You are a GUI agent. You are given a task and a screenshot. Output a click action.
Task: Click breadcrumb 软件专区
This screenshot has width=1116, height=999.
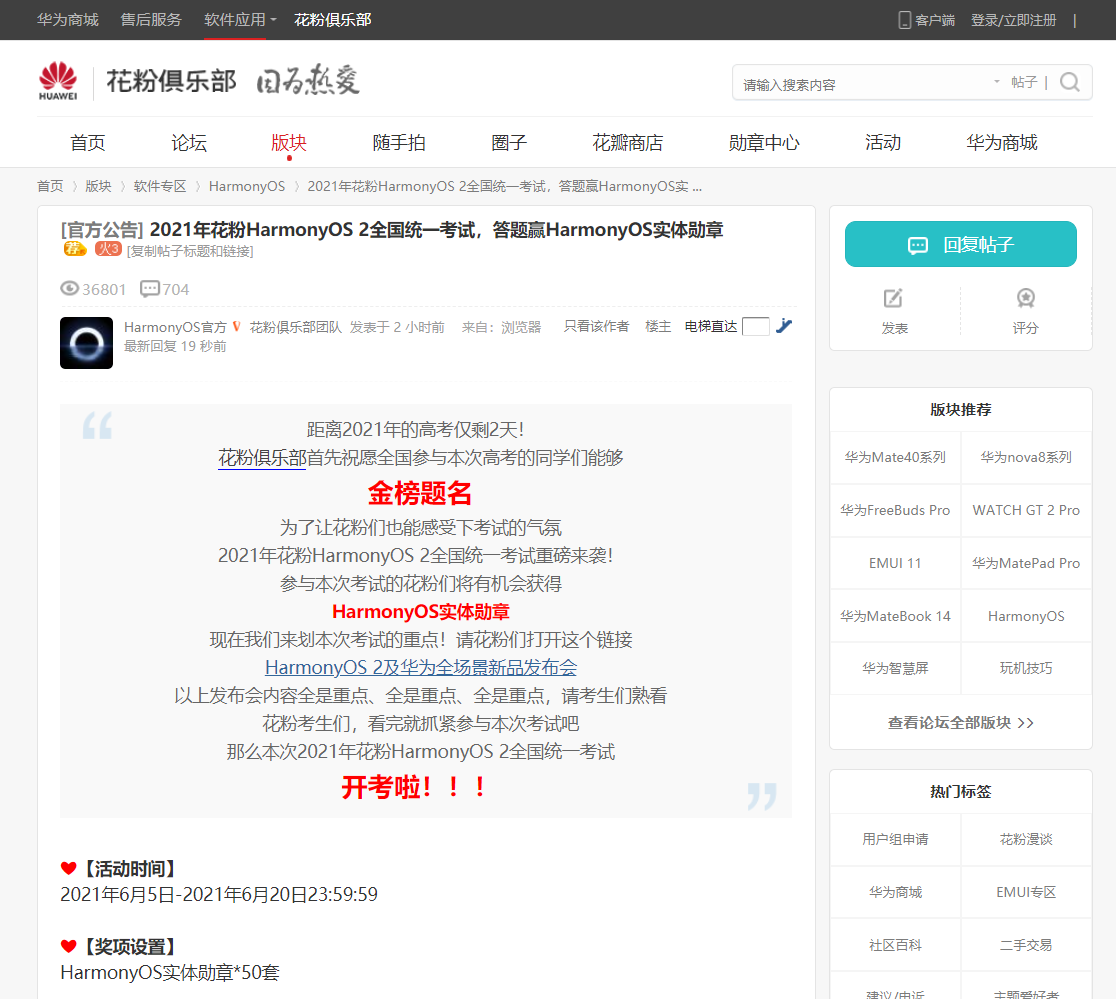coord(159,186)
